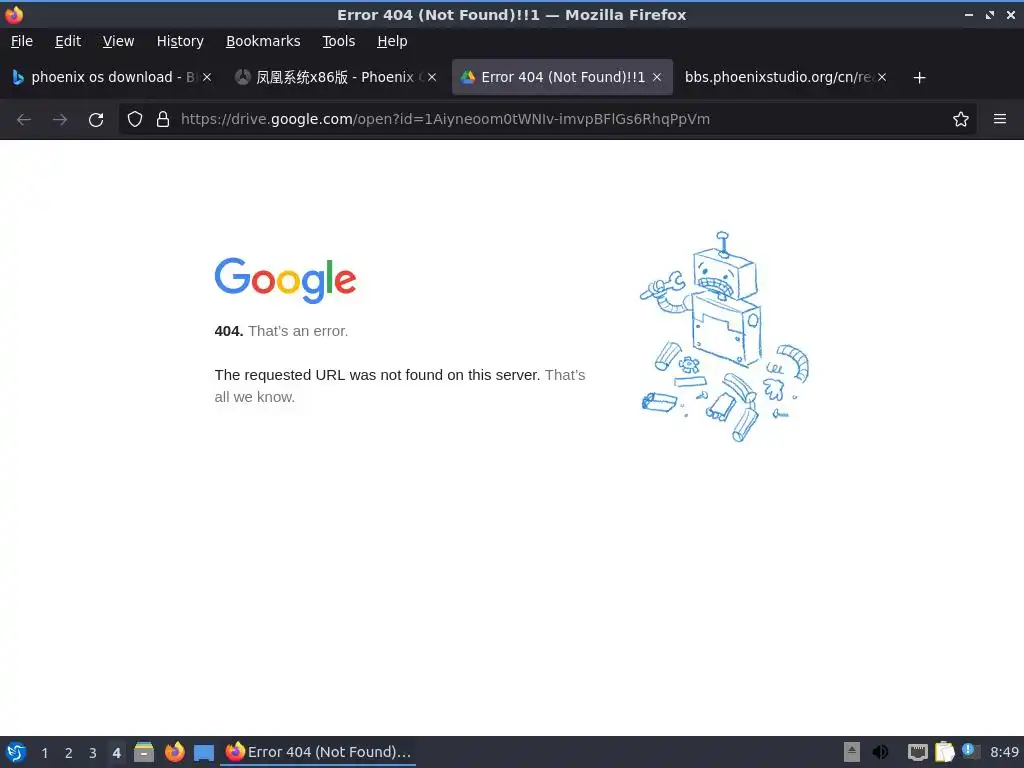Click the padlock site security icon

click(163, 120)
